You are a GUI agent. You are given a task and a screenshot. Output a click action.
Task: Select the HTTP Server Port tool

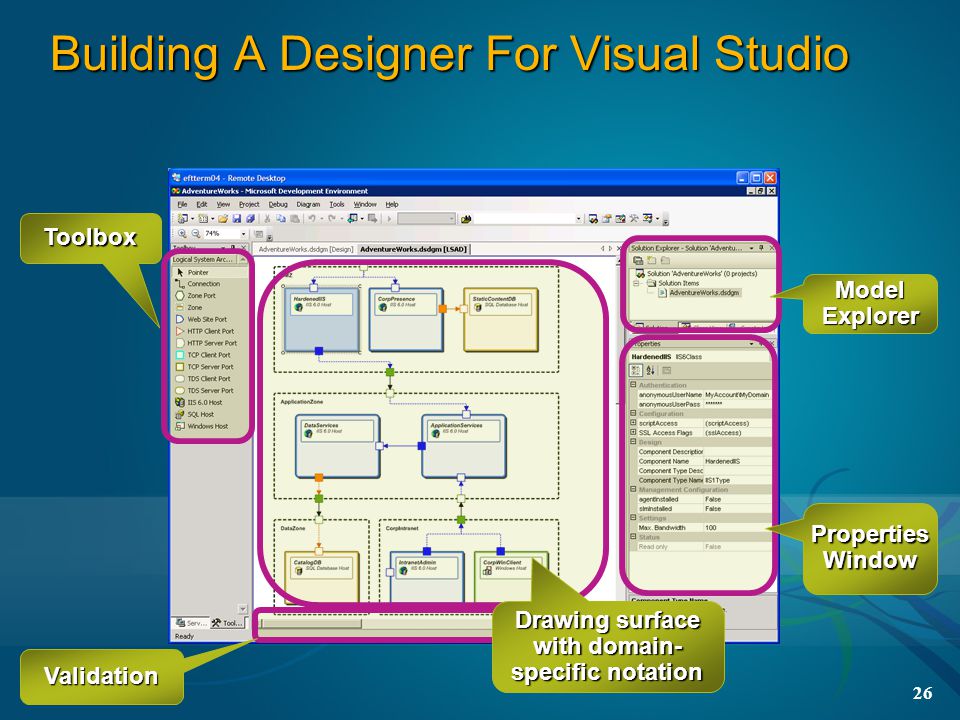[x=210, y=343]
